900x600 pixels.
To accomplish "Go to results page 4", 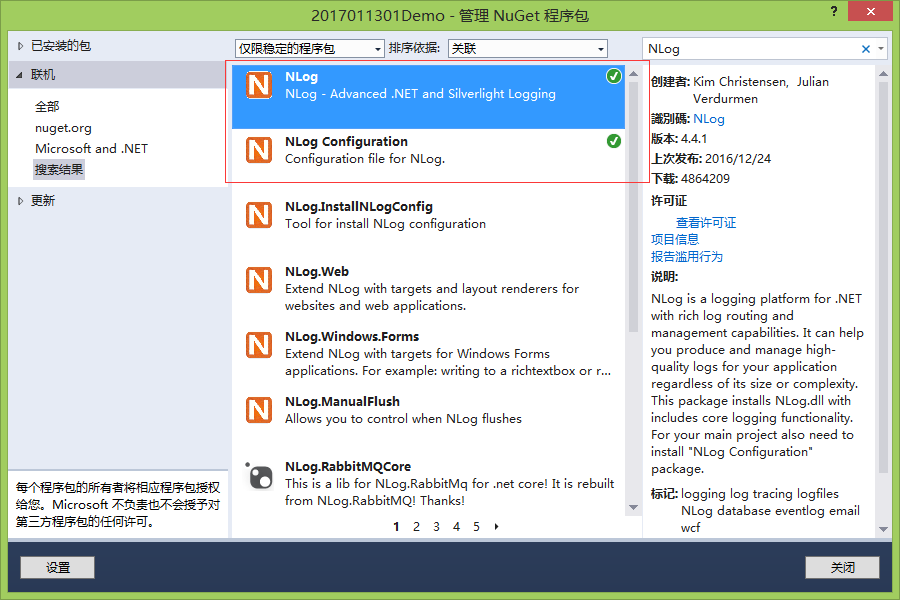I will (456, 527).
